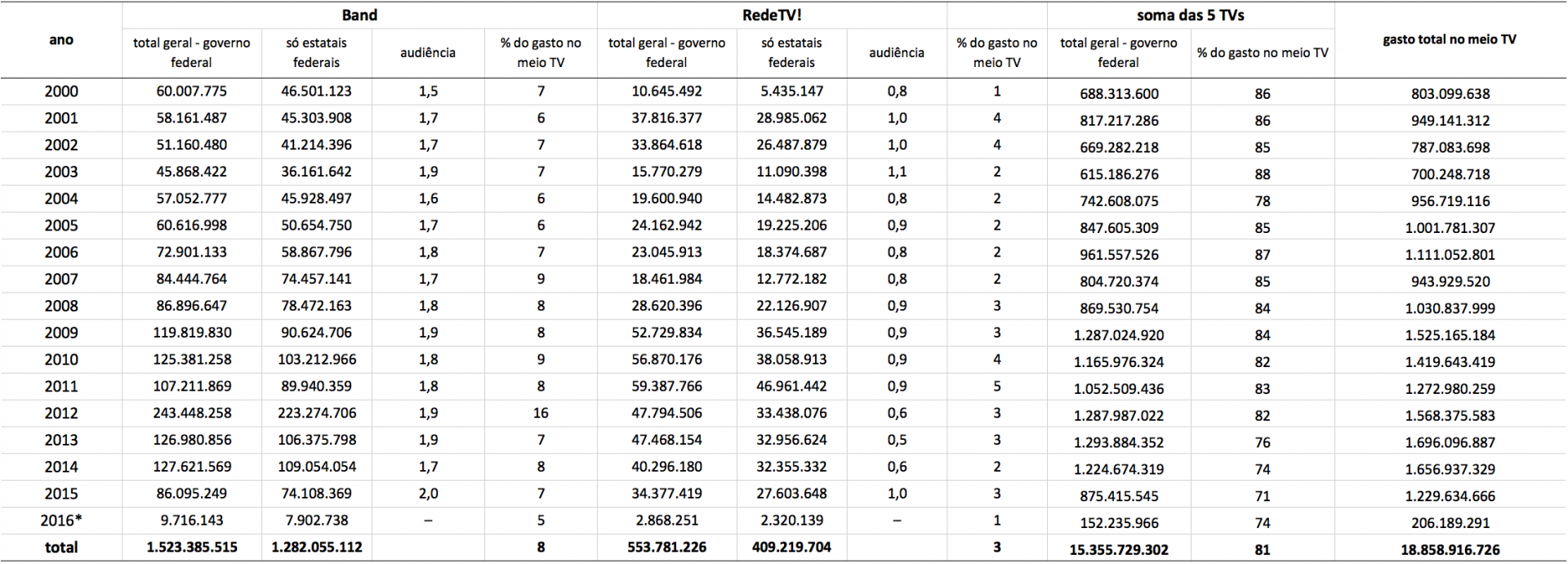
Task: Select Band's 243.448.258 cell
Action: point(192,413)
